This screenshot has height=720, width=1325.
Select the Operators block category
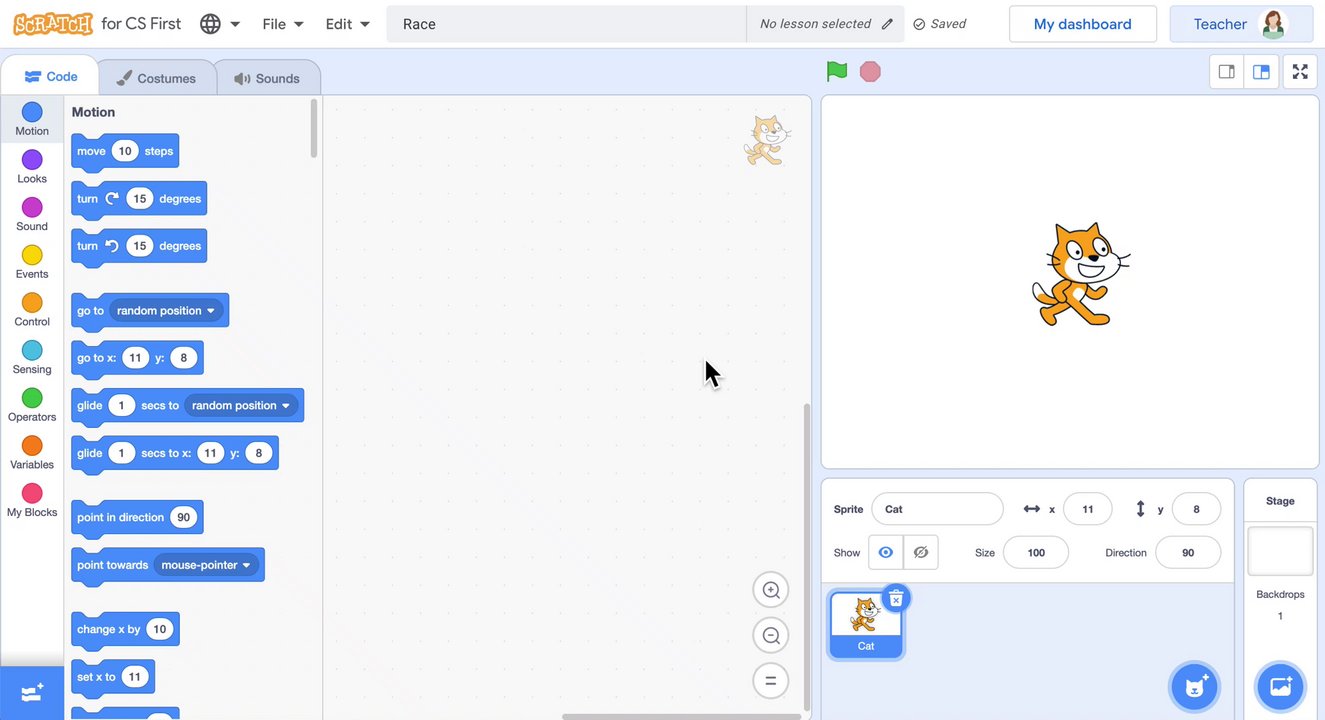[x=32, y=405]
